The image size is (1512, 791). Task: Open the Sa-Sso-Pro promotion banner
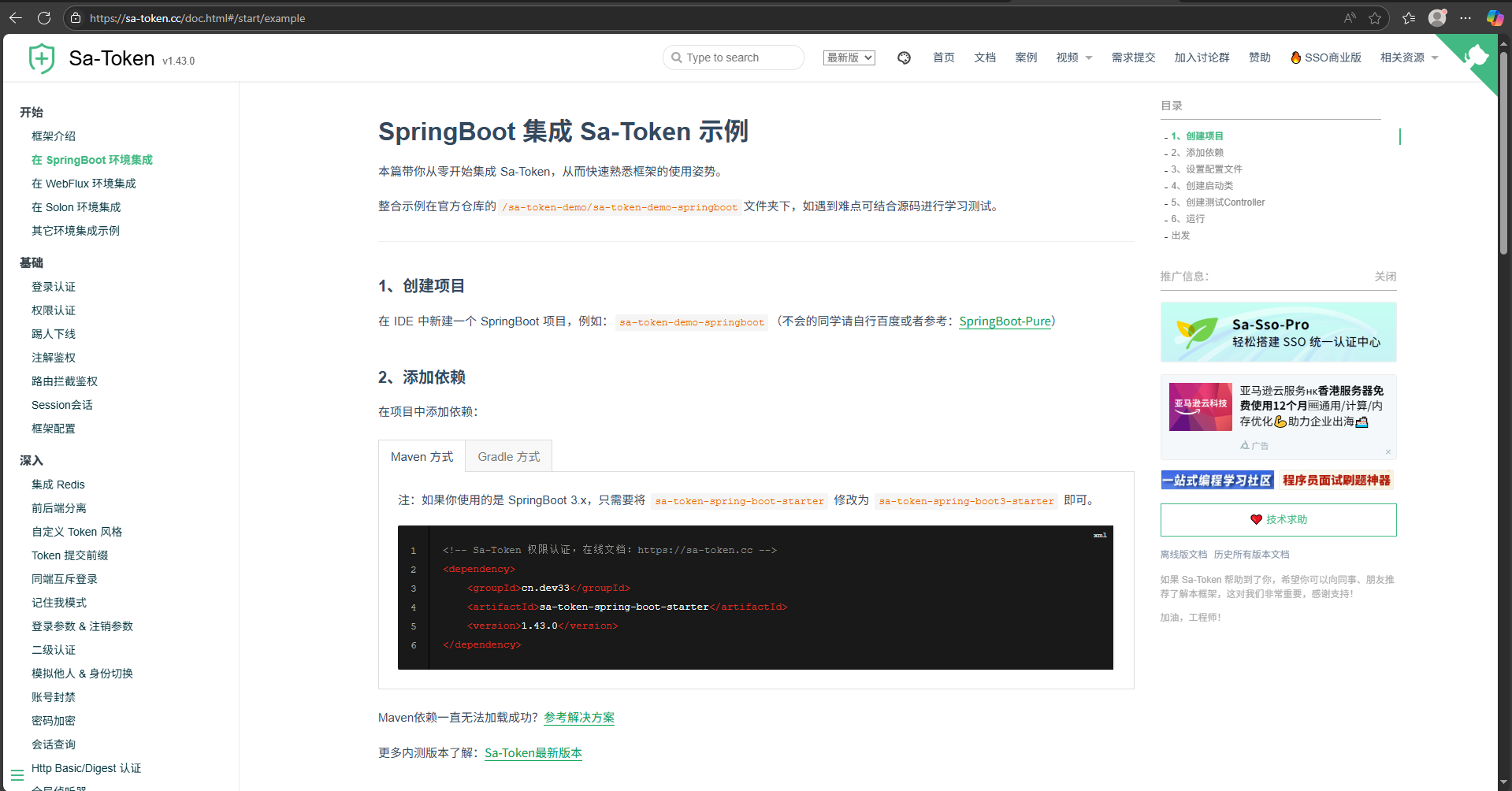tap(1278, 332)
